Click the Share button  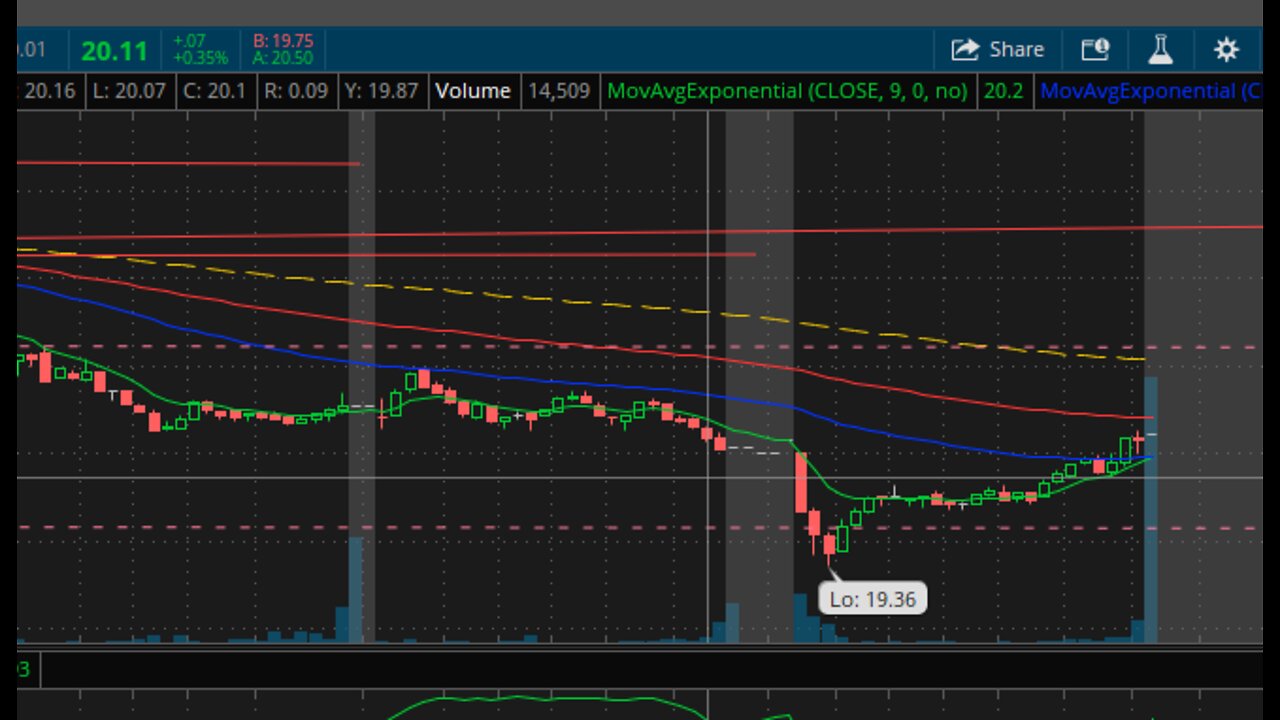tap(997, 49)
